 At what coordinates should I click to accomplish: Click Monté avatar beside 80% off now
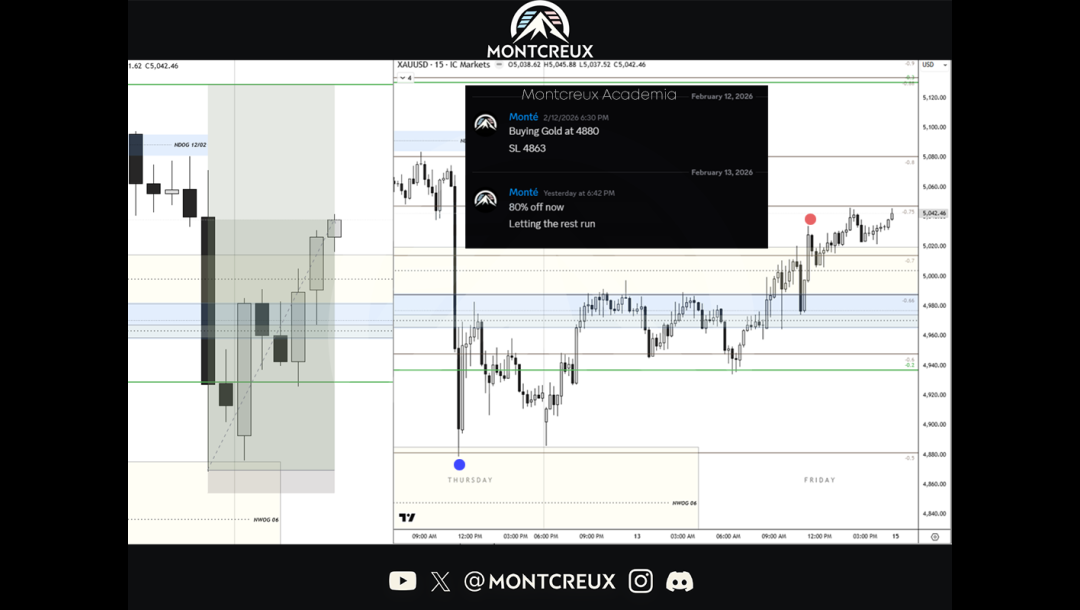[x=486, y=200]
